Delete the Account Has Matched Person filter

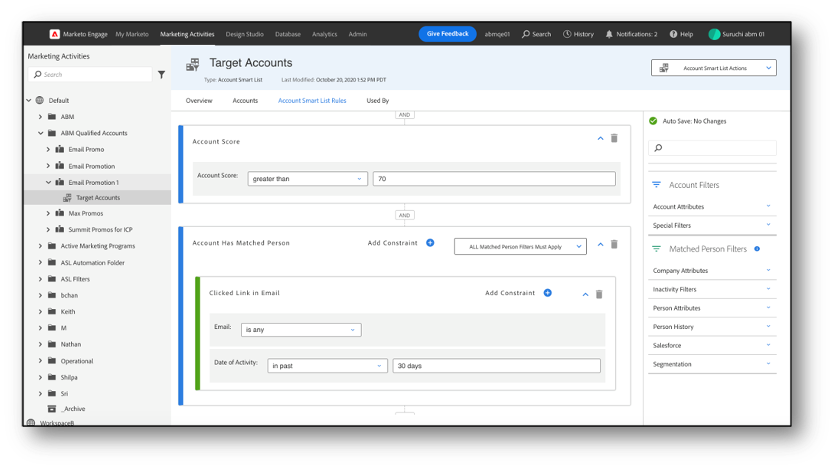614,244
